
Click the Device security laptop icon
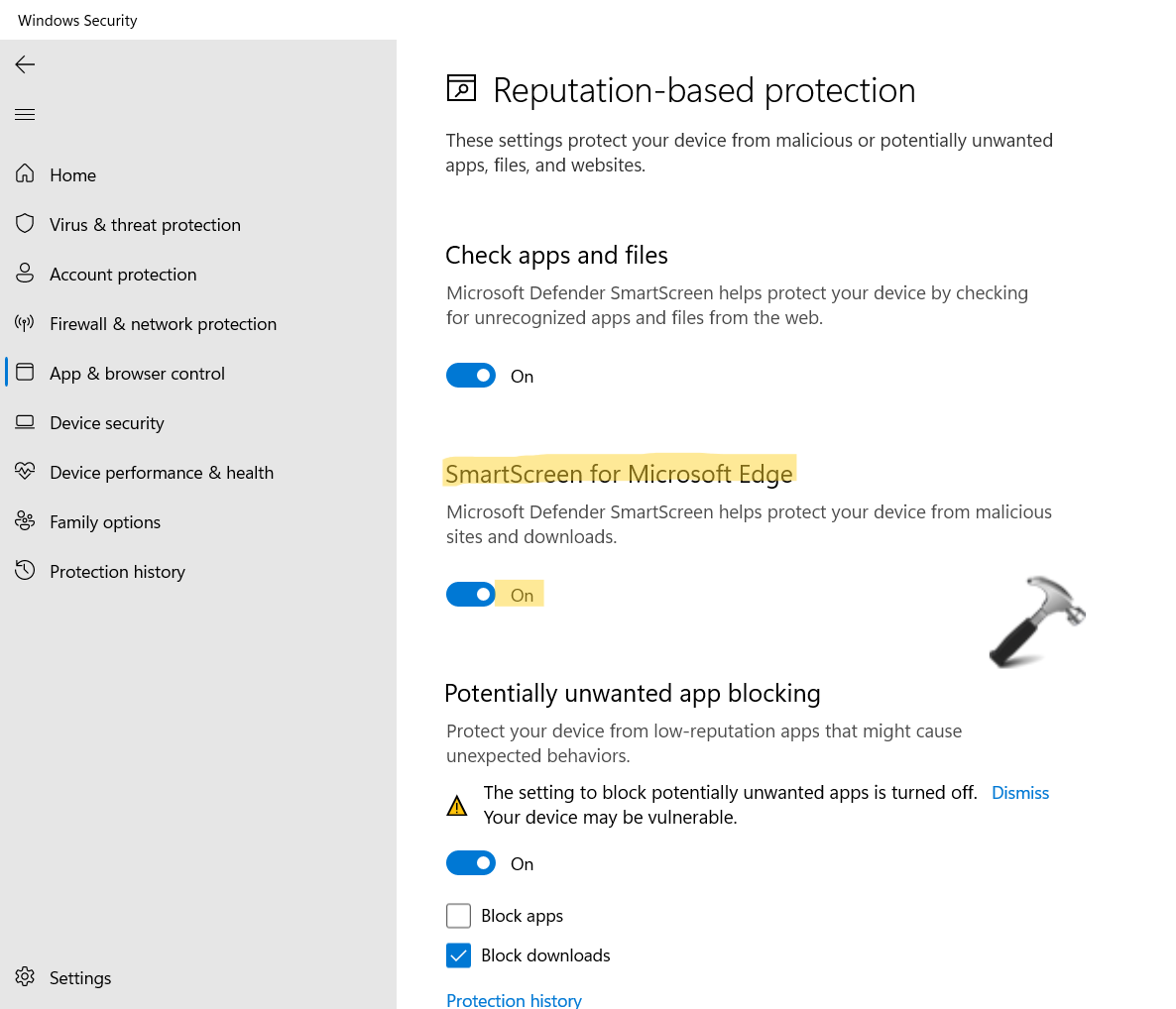[x=25, y=422]
